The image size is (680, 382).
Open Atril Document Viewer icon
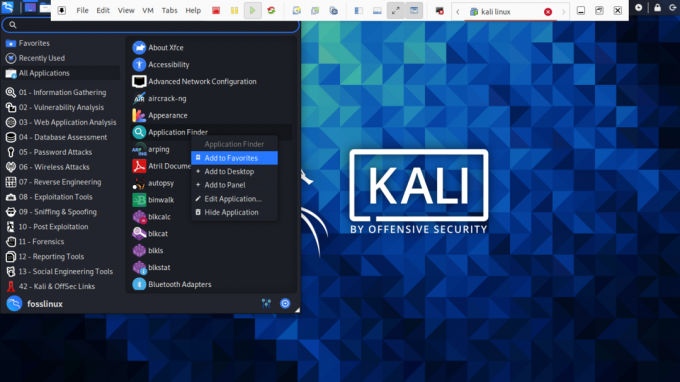tap(139, 166)
